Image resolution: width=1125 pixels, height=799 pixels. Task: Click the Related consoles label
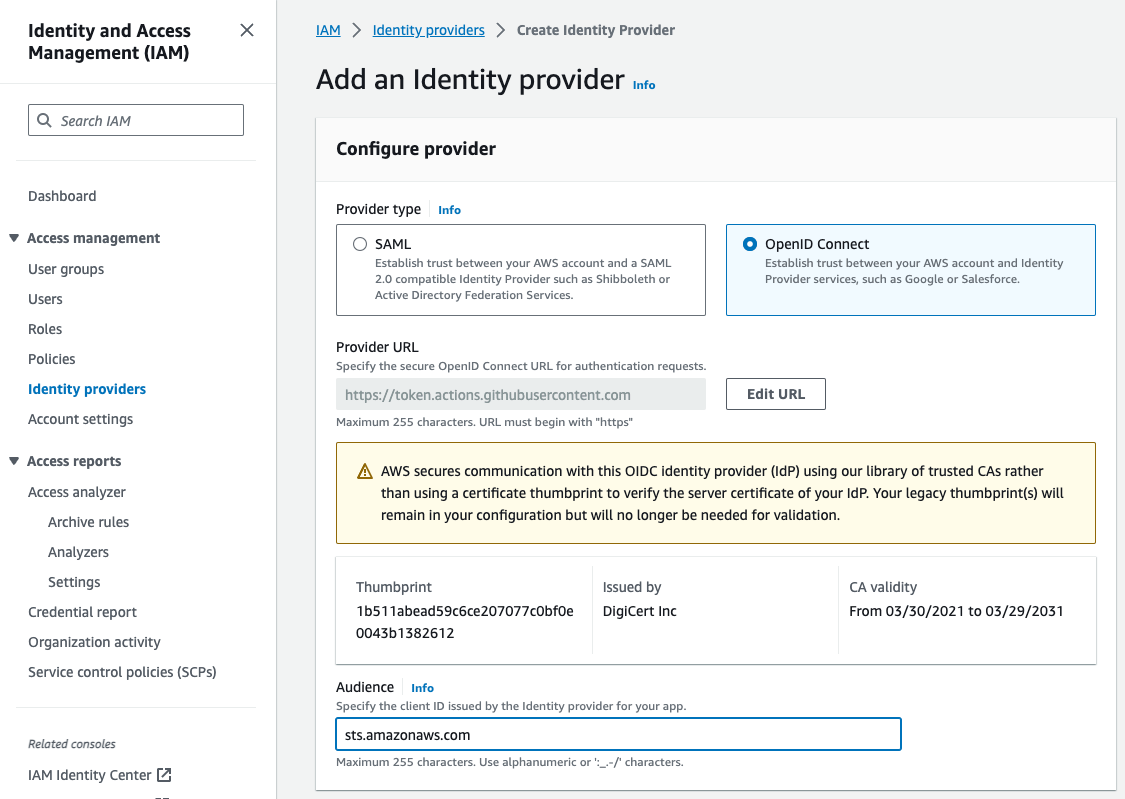click(x=72, y=744)
